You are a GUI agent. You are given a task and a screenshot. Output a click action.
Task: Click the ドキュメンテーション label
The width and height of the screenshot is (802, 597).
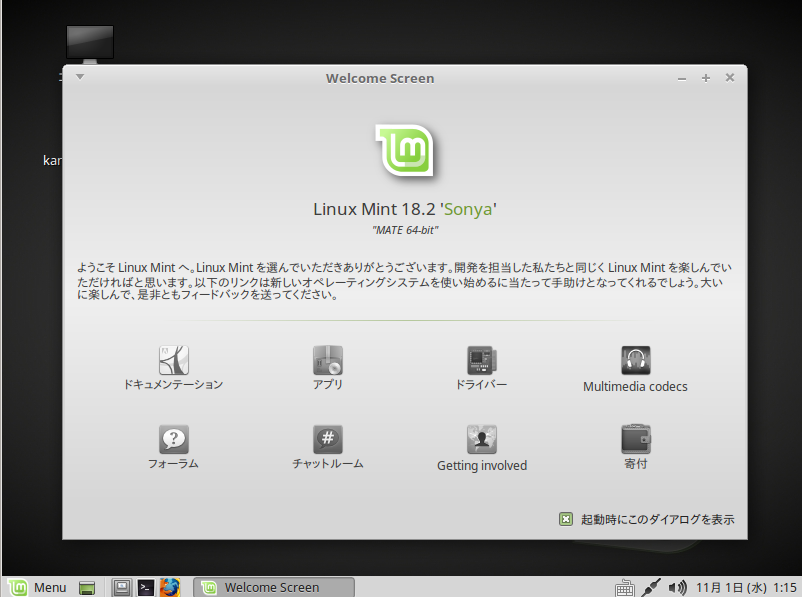[x=174, y=384]
